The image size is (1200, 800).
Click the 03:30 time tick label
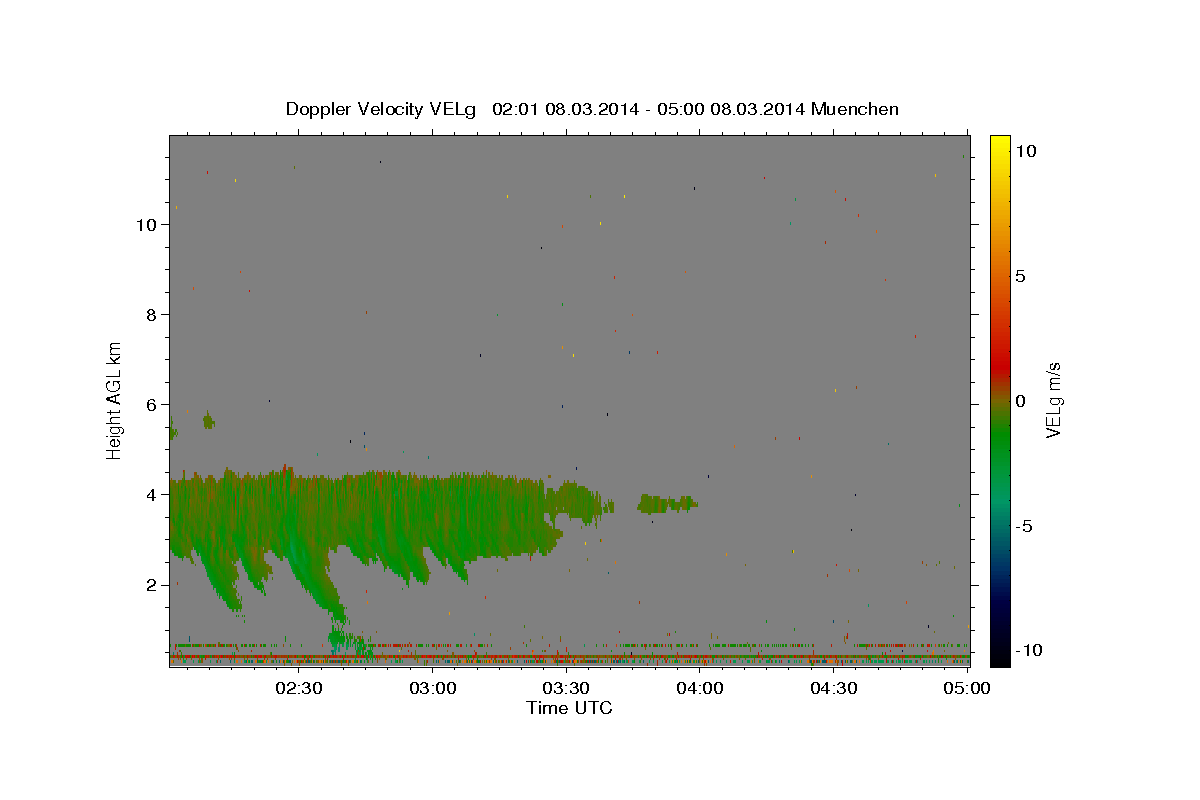(x=566, y=688)
